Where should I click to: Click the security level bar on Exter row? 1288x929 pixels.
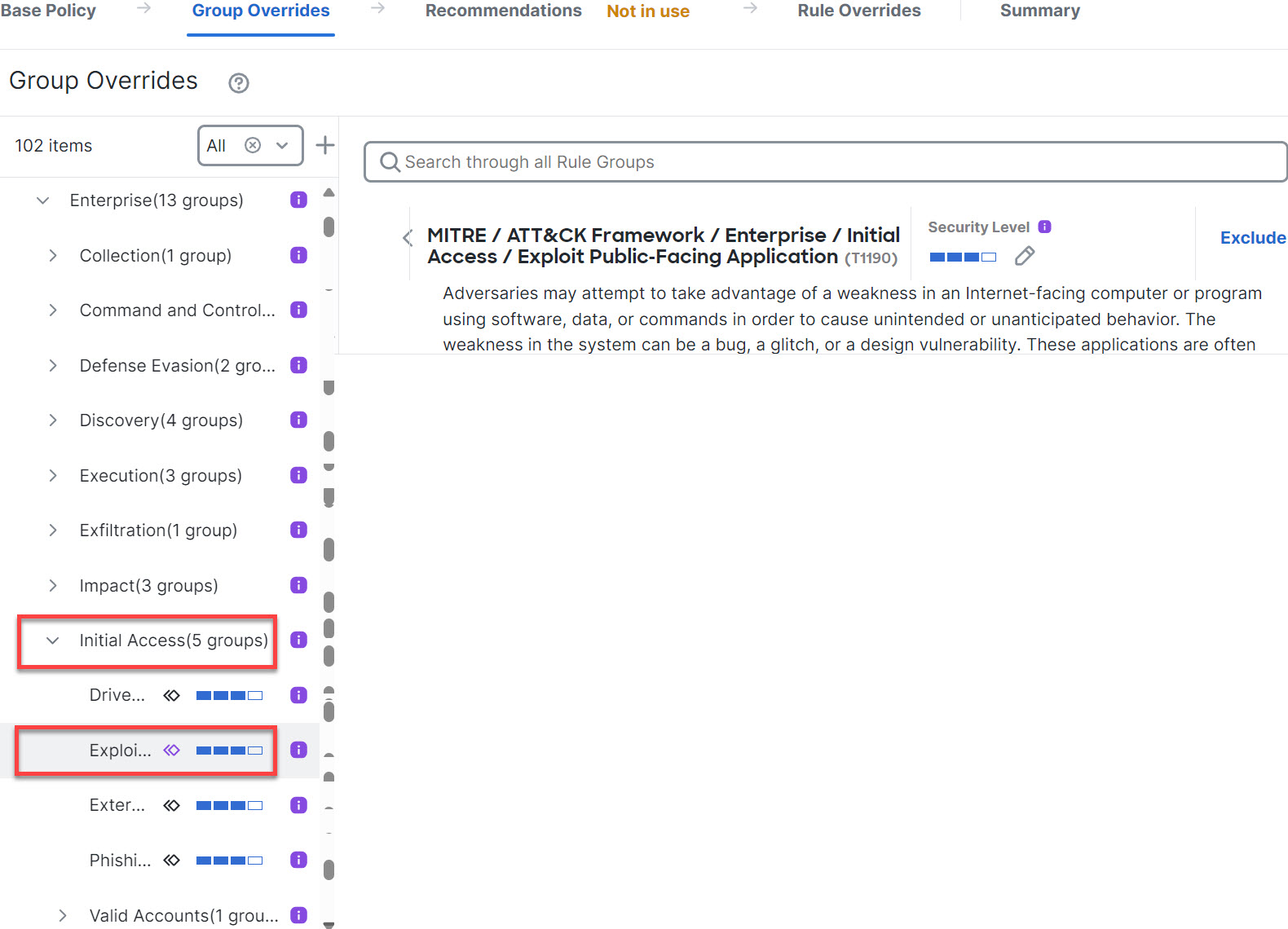tap(229, 806)
